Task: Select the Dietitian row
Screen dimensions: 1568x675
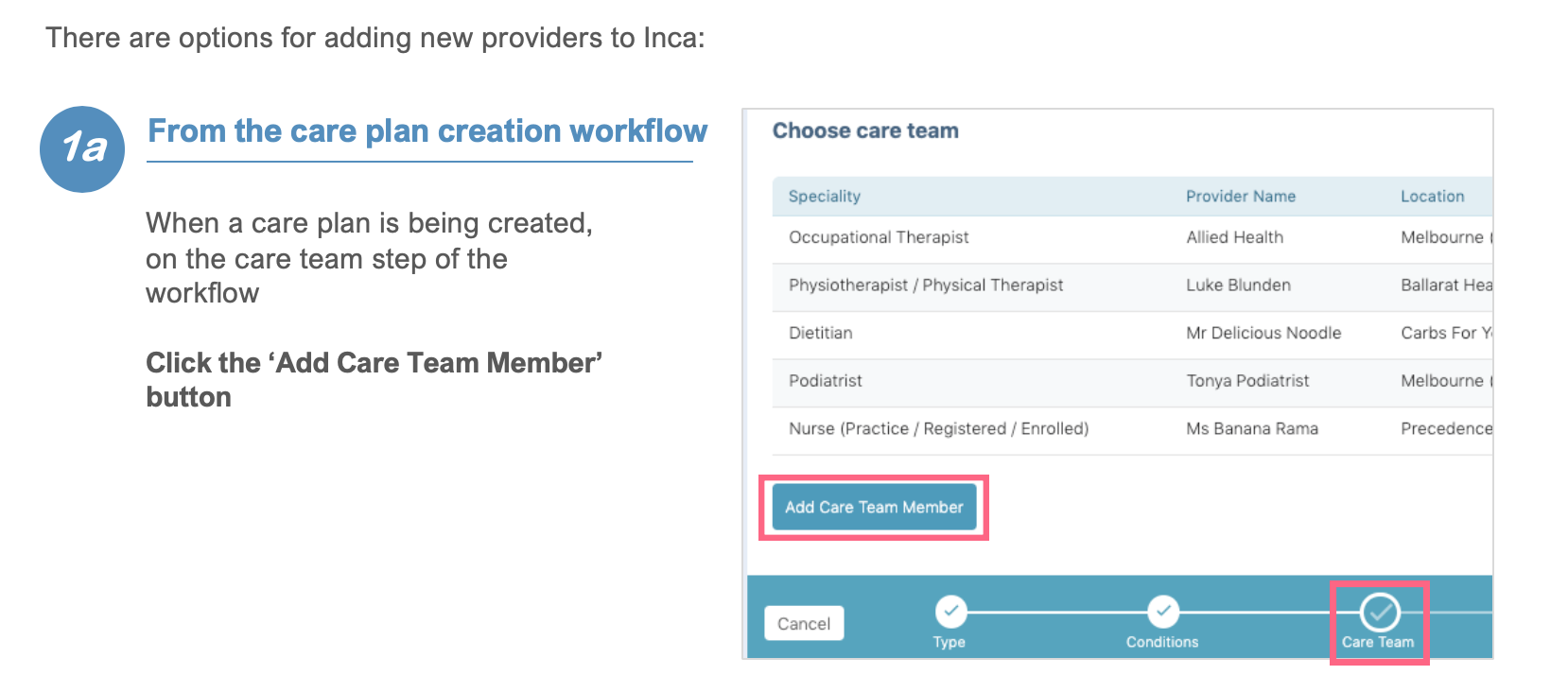Action: (x=1132, y=335)
